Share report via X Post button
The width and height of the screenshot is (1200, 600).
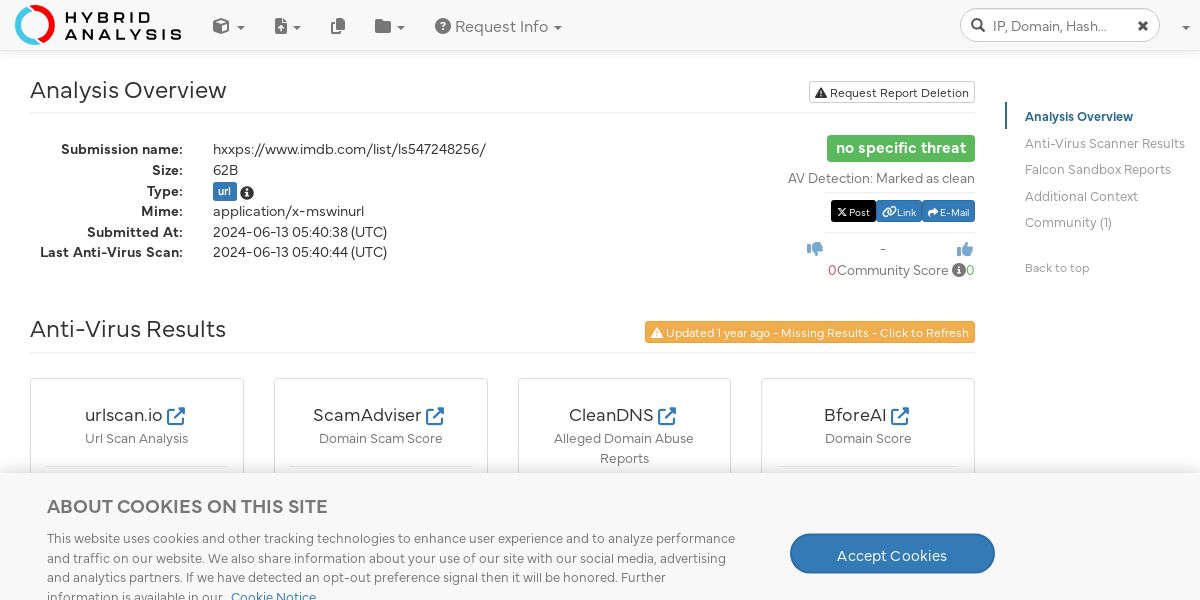click(x=853, y=212)
